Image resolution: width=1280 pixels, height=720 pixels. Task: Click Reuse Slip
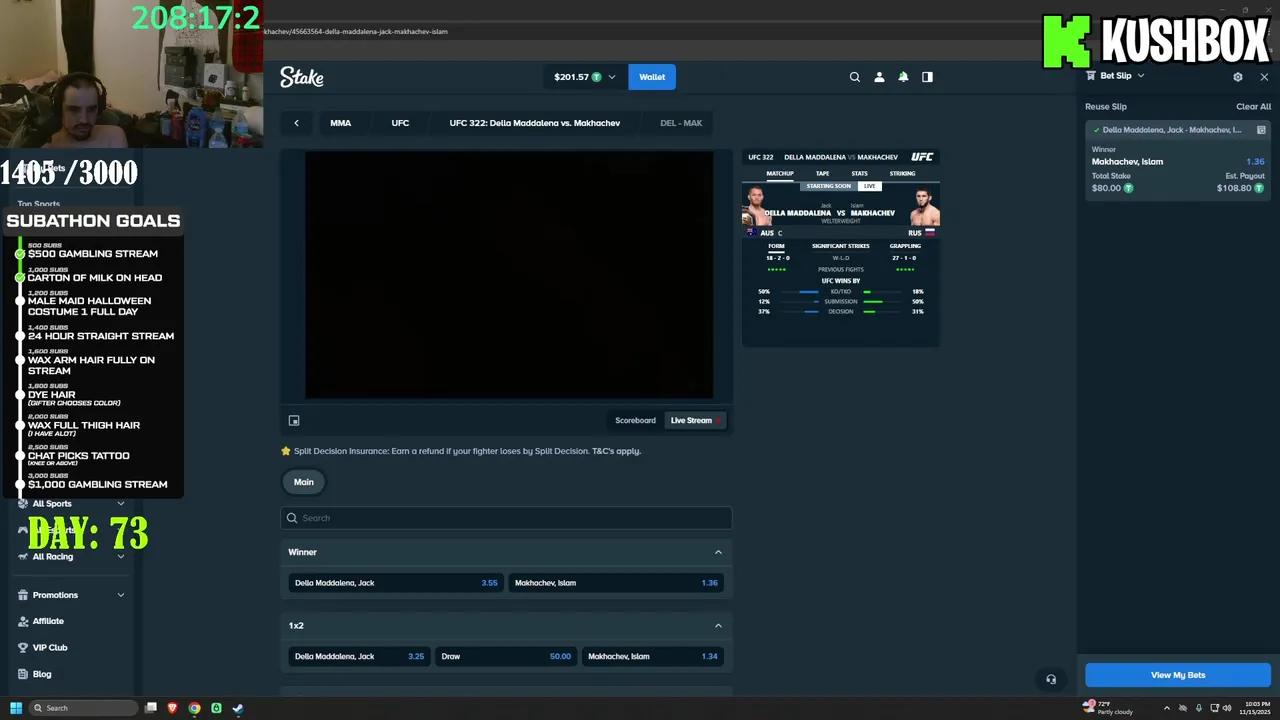point(1106,107)
